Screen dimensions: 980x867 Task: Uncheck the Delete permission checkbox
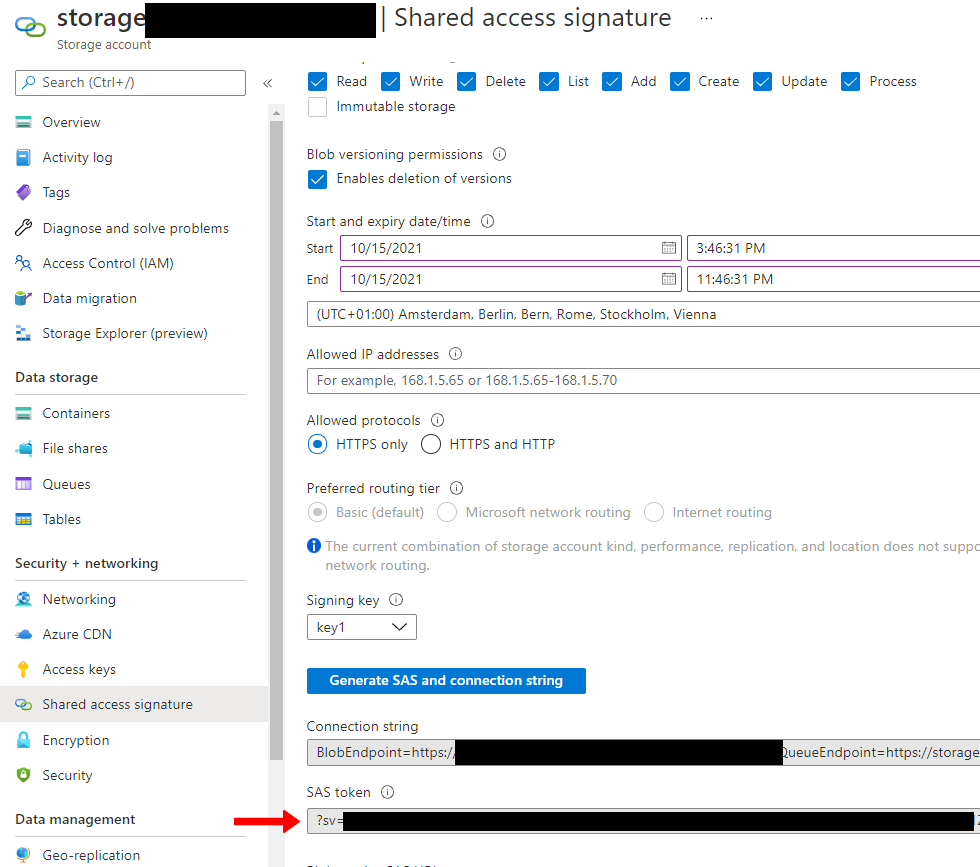pyautogui.click(x=466, y=81)
